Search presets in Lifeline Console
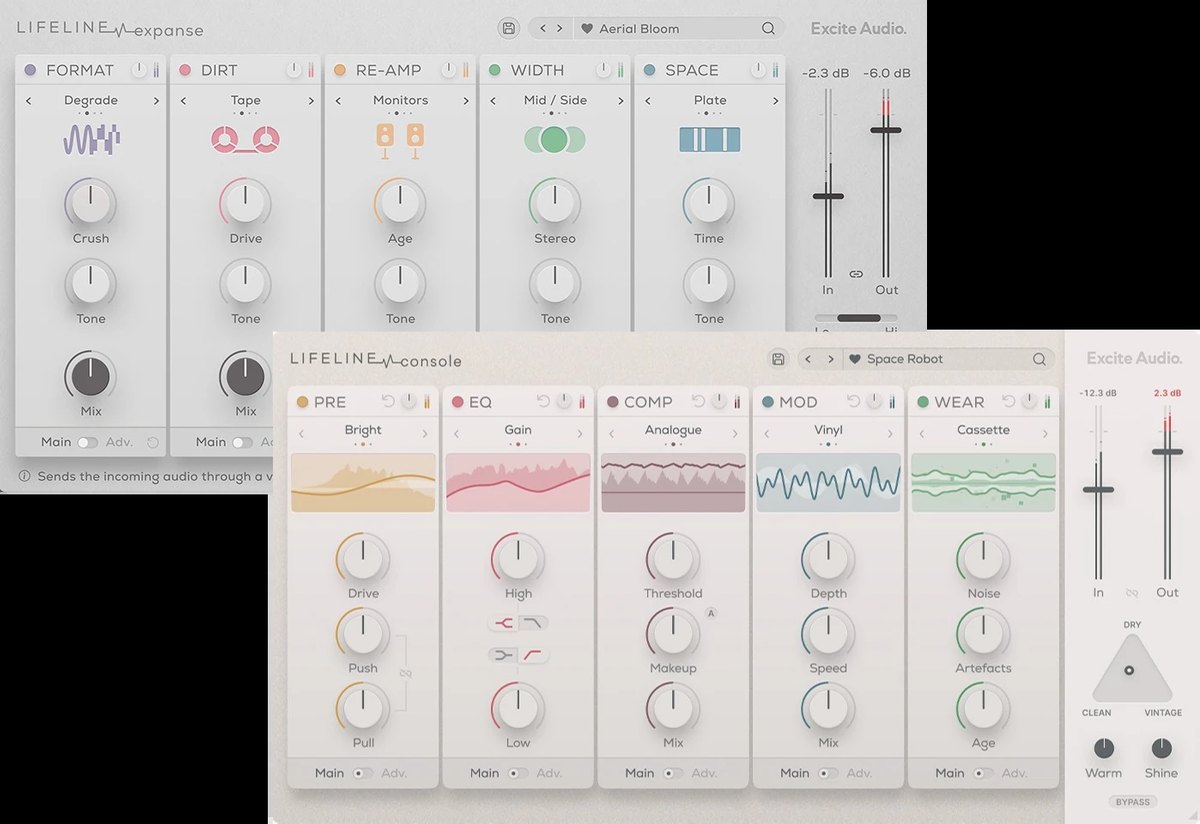The height and width of the screenshot is (824, 1200). pyautogui.click(x=1039, y=359)
